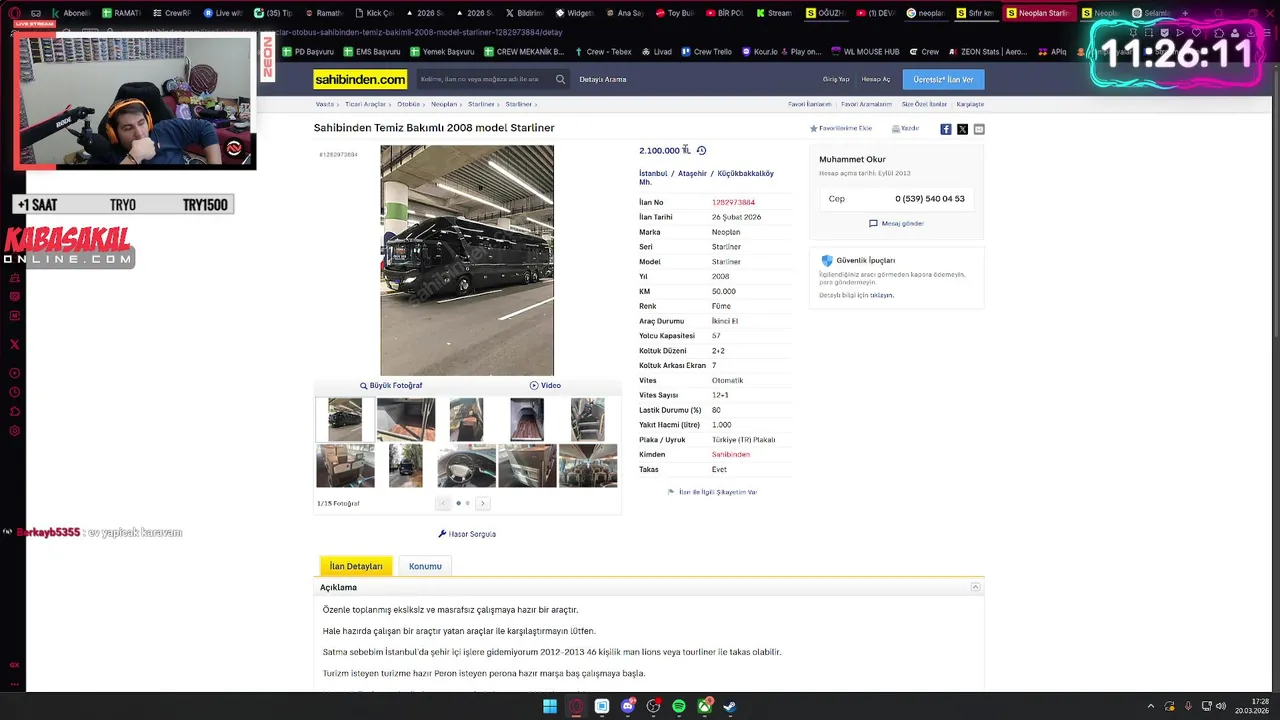The width and height of the screenshot is (1280, 720).
Task: Click the three dots at sidebar bottom
Action: (14, 685)
